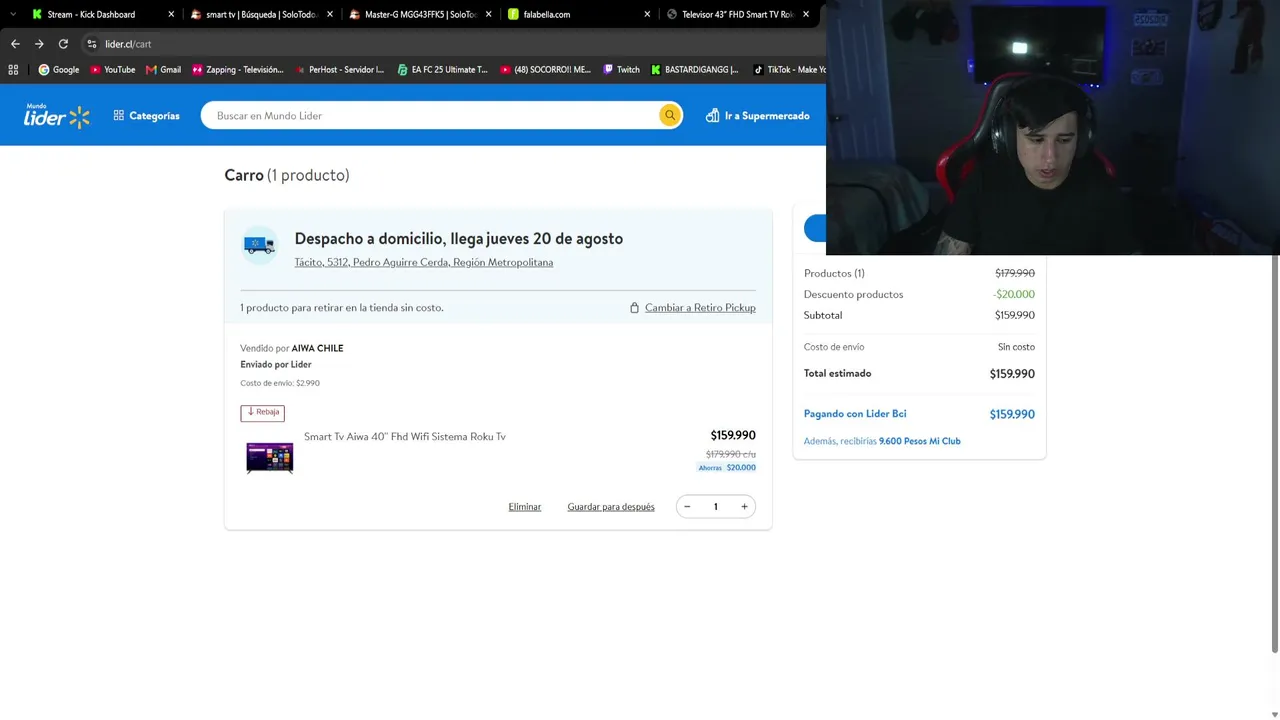The width and height of the screenshot is (1280, 720).
Task: Click the site info icon in address bar
Action: [91, 44]
